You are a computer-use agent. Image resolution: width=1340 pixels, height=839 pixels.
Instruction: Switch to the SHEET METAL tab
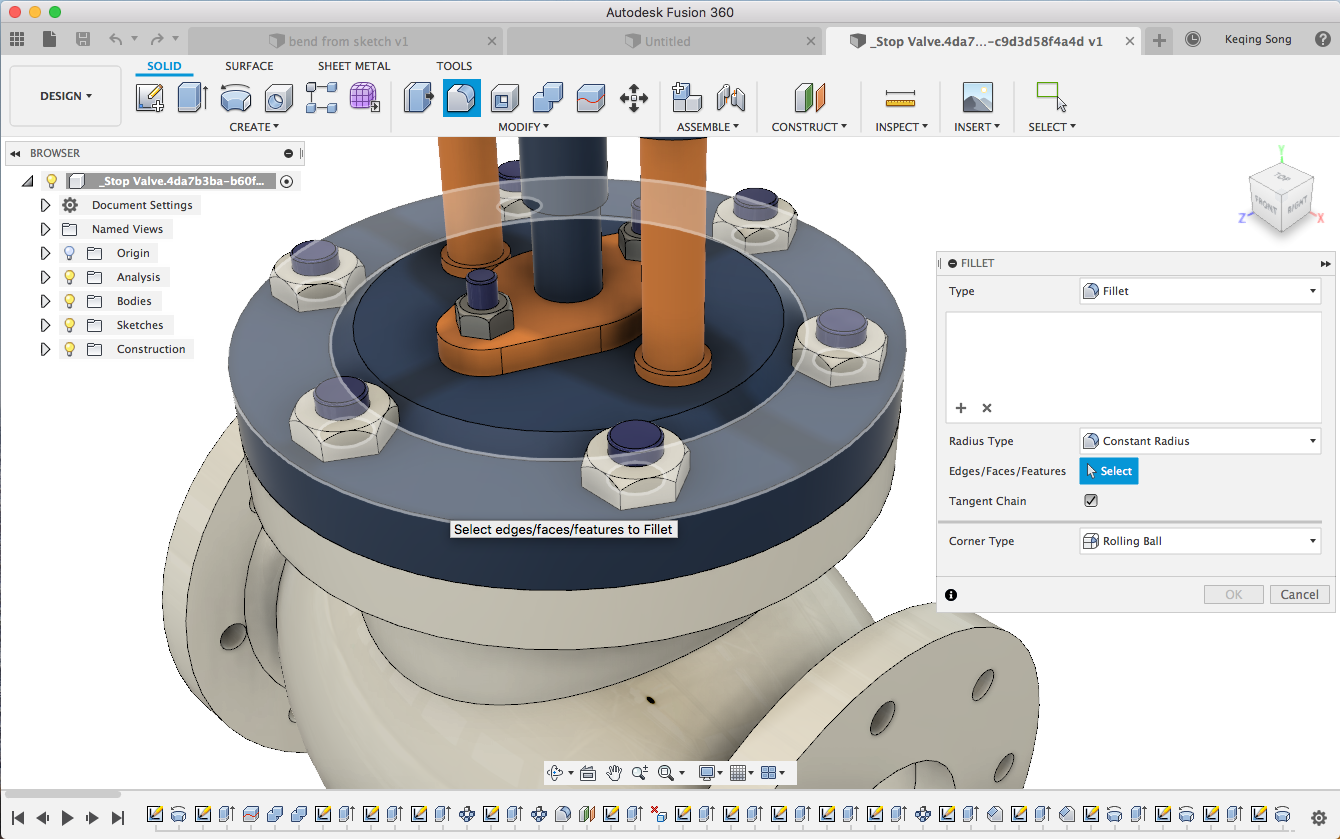[x=354, y=66]
